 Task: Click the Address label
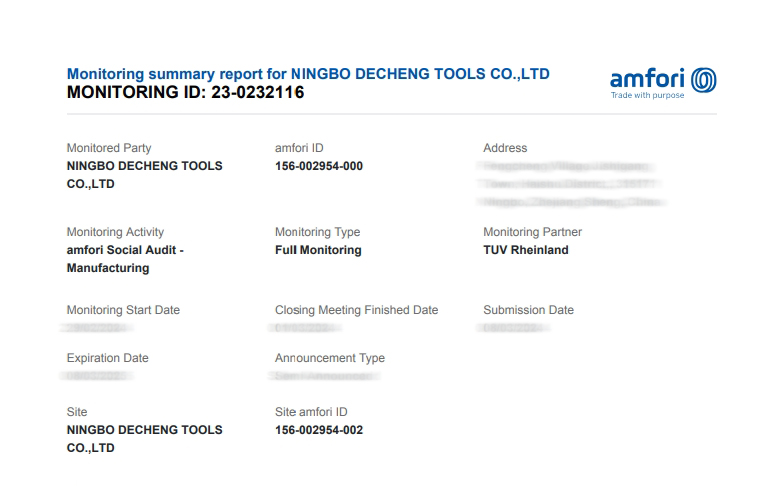(504, 148)
